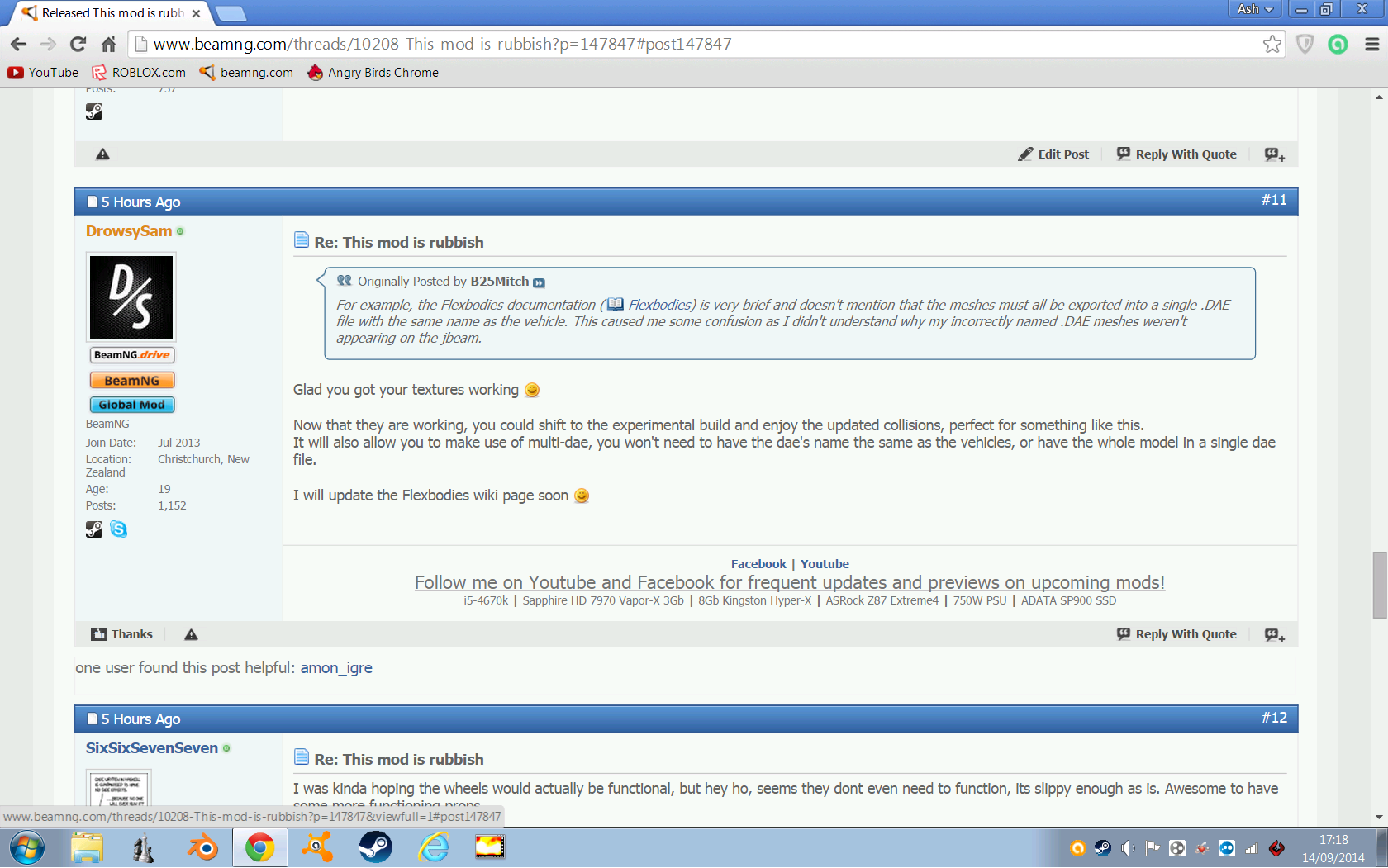
Task: Report DrowsySam's post with the warning triangle
Action: (191, 634)
